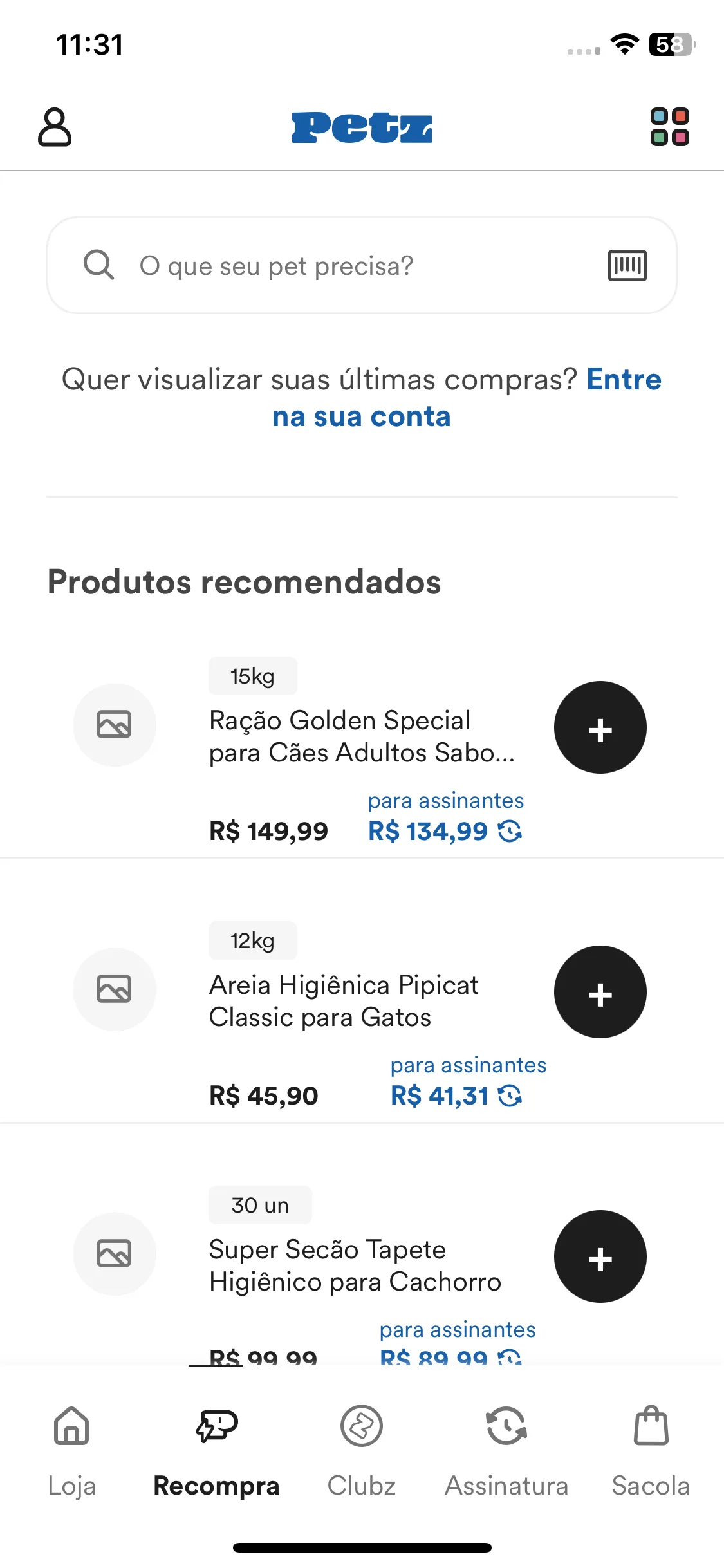Tap subscriber price R$ 41,31 icon
The width and height of the screenshot is (724, 1568).
(510, 1096)
